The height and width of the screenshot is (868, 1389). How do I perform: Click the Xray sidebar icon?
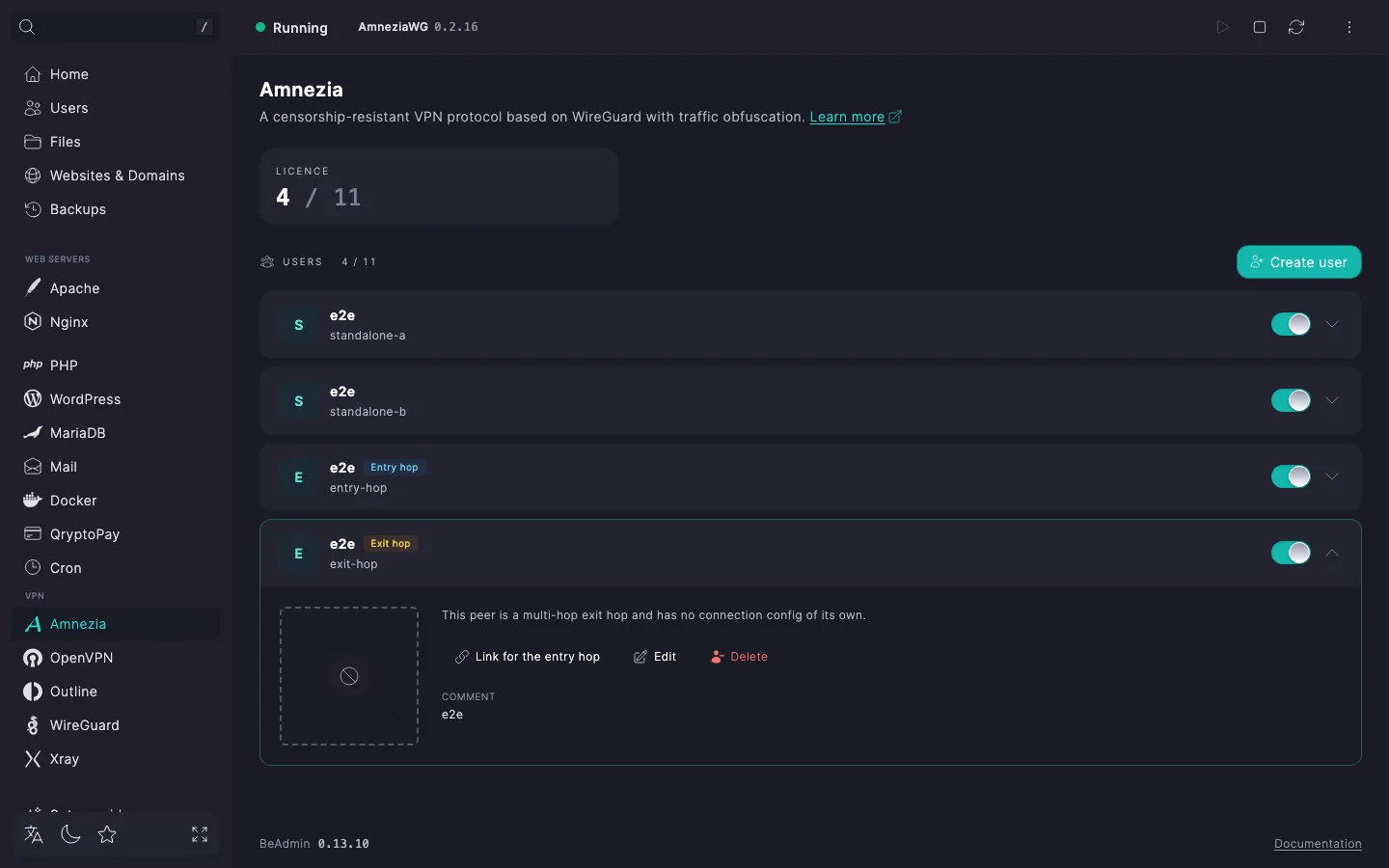click(33, 759)
